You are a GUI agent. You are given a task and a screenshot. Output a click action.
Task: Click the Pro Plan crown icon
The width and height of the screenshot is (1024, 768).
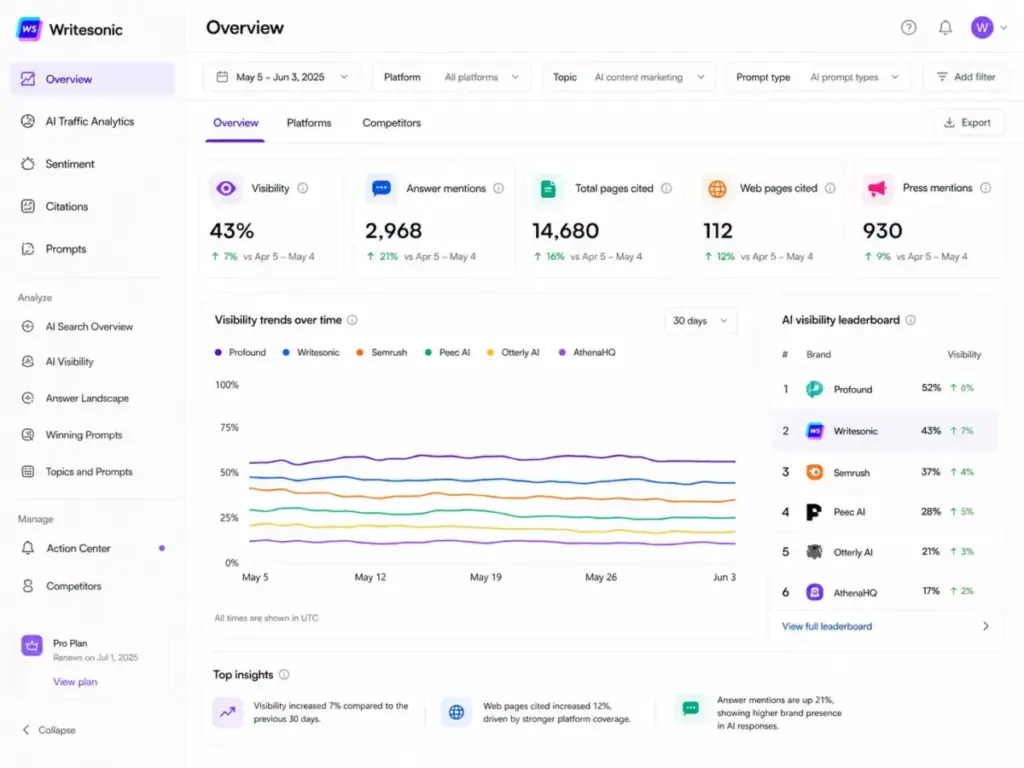pyautogui.click(x=31, y=645)
